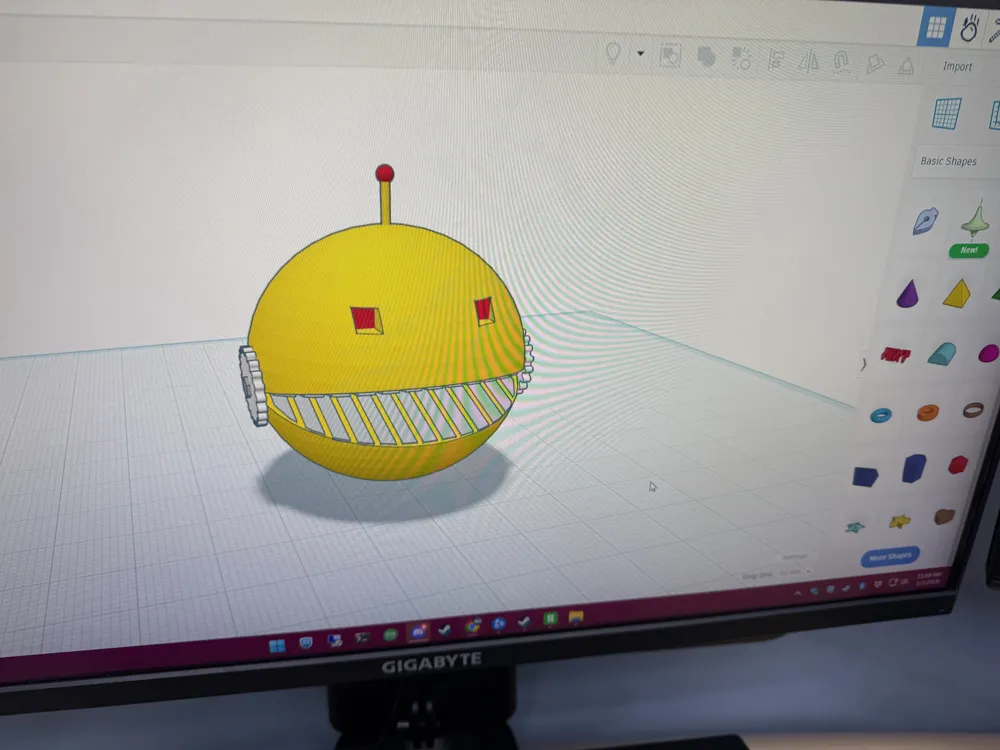Pick the brown ring shape
This screenshot has width=1000, height=750.
click(973, 410)
